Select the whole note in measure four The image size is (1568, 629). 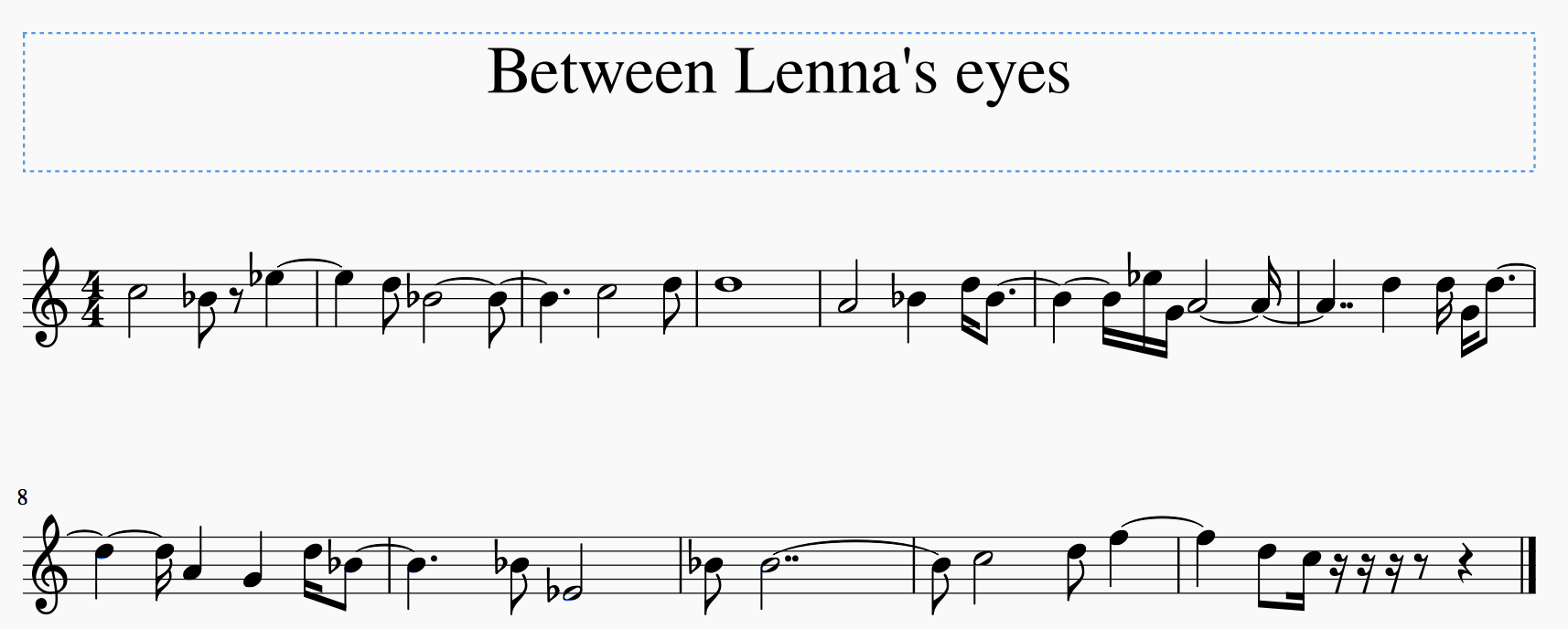pos(728,283)
